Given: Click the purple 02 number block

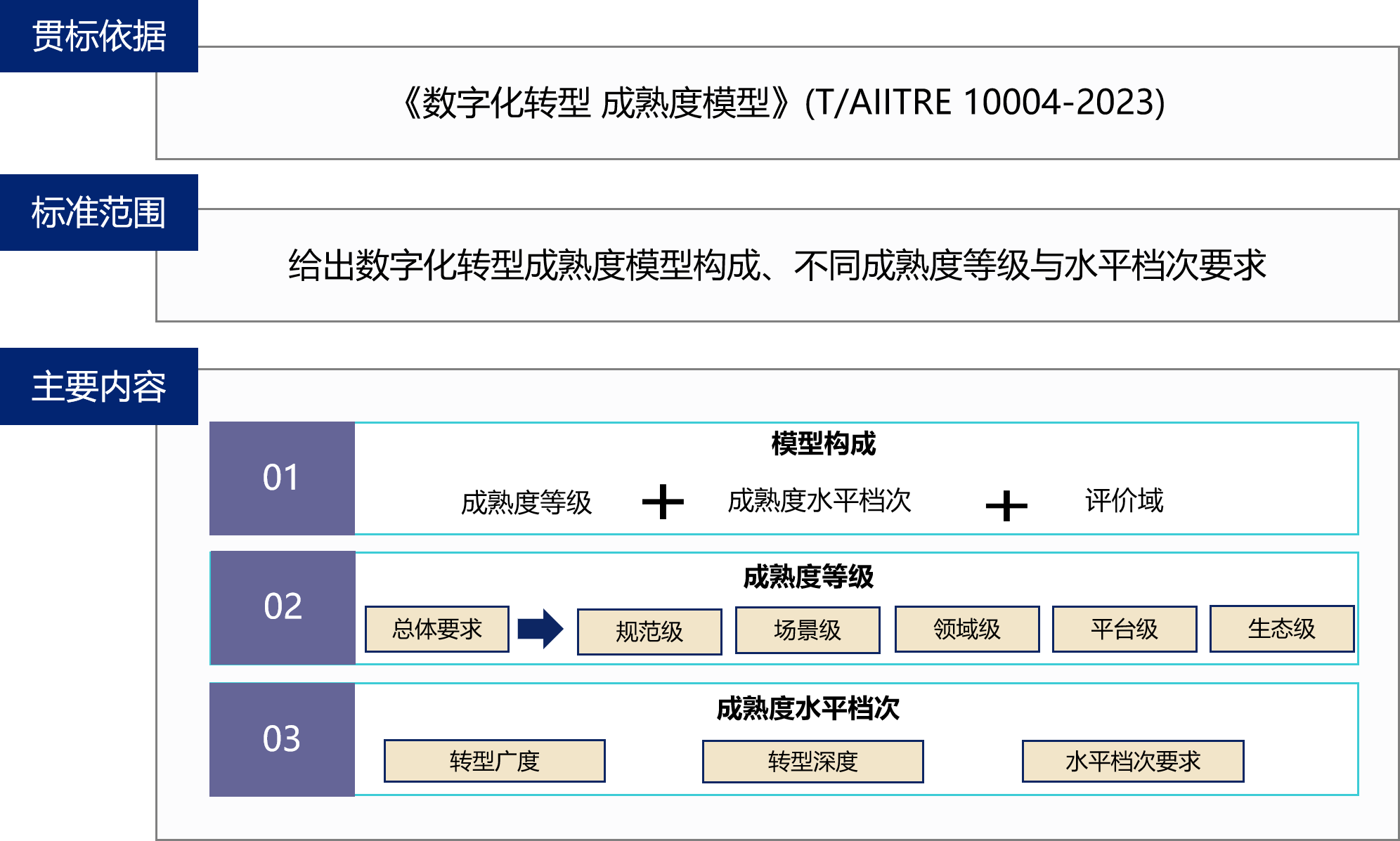Looking at the screenshot, I should coord(283,607).
